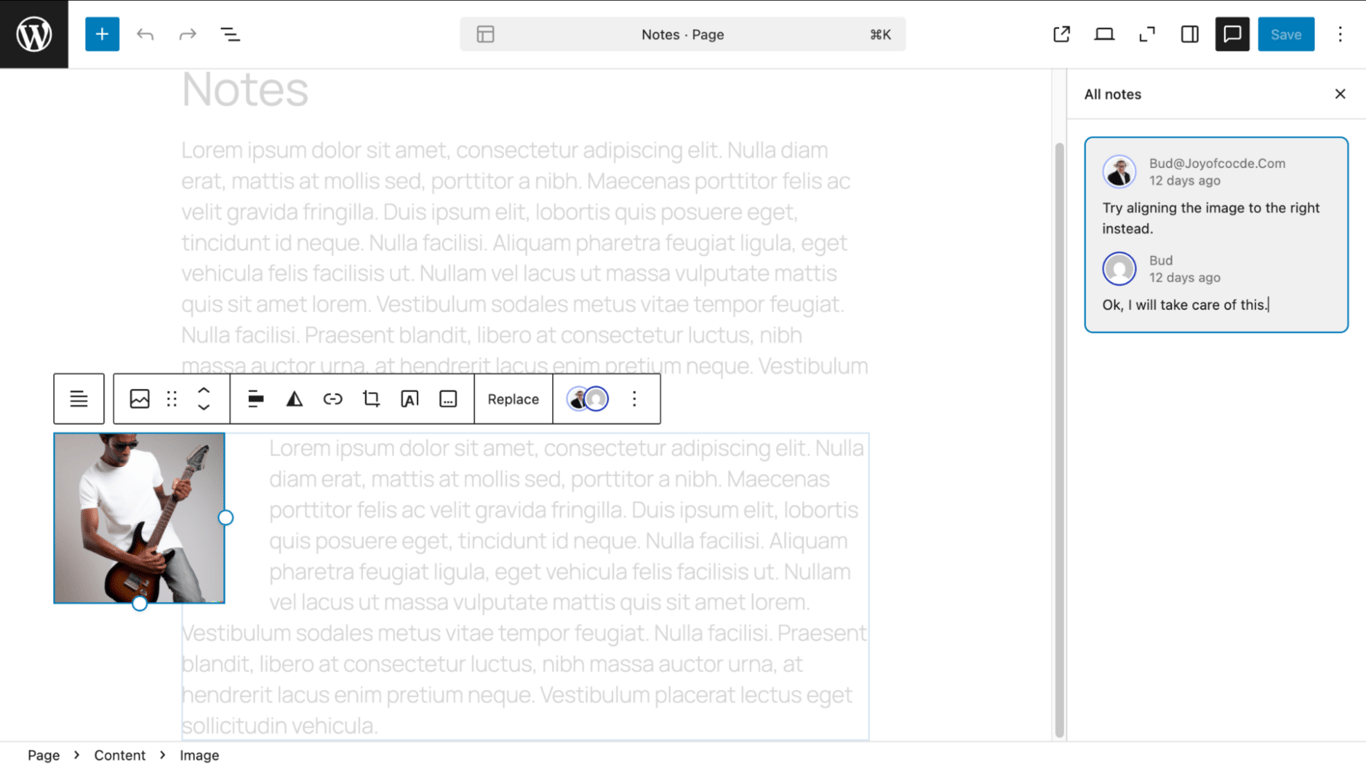Toggle the Settings sidebar panel
The height and width of the screenshot is (768, 1366).
coord(1189,33)
